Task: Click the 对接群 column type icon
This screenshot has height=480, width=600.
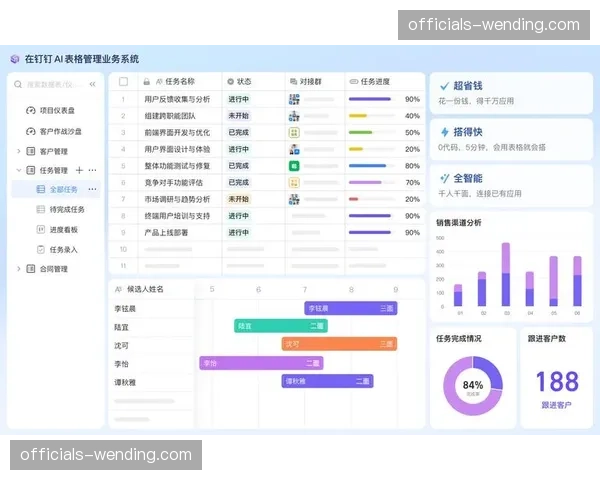Action: click(293, 82)
